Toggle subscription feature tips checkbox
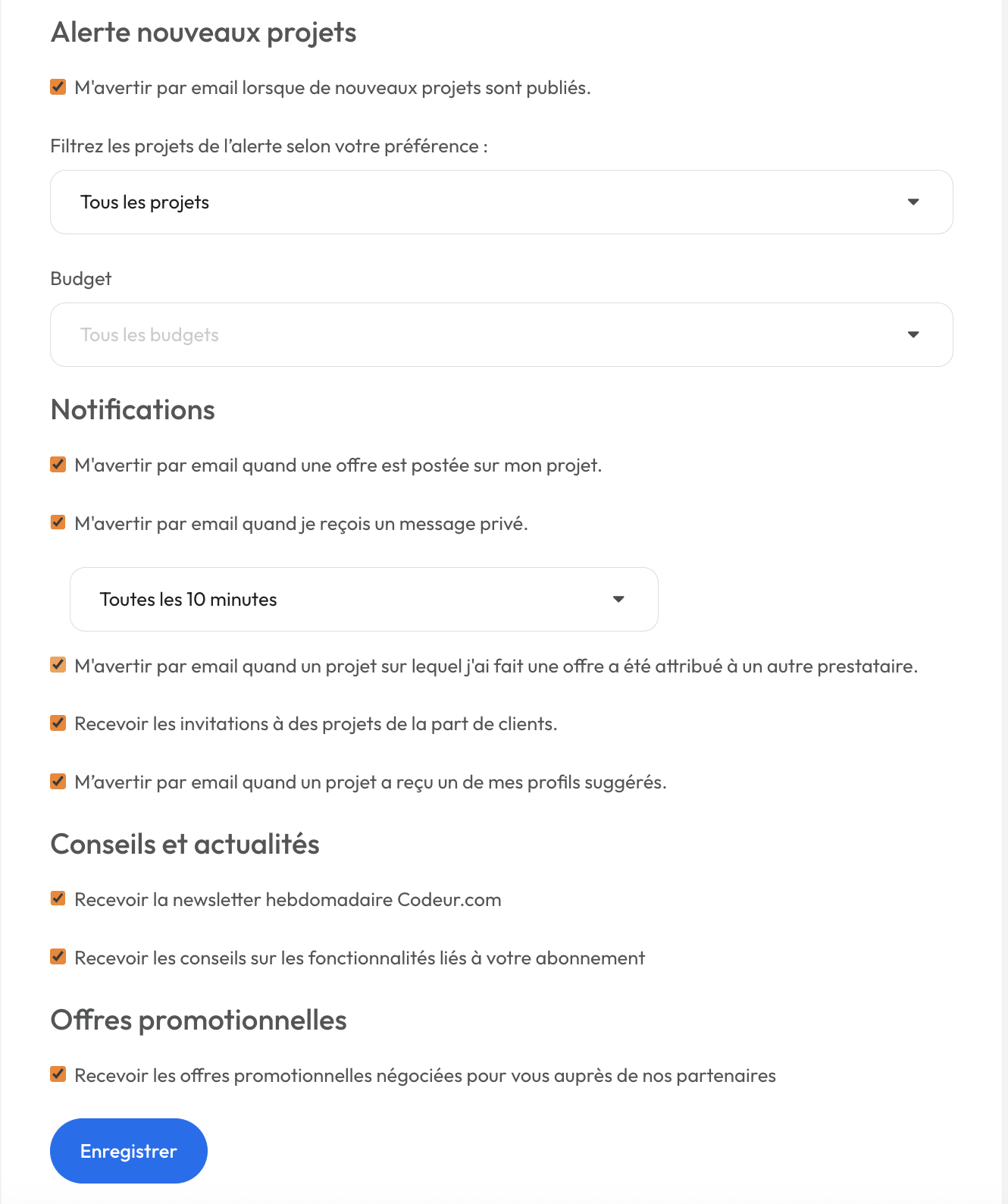Viewport: 1008px width, 1204px height. coord(58,957)
